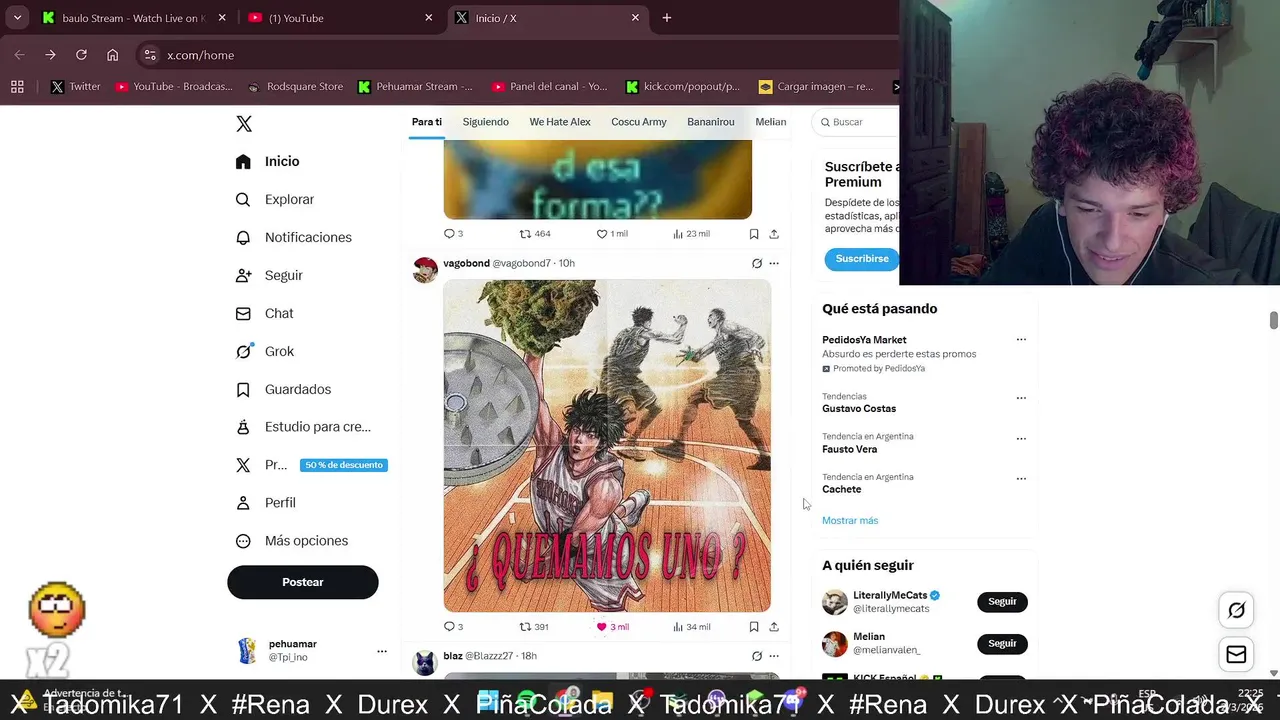Open more options on vagobond post
The width and height of the screenshot is (1280, 720).
click(x=774, y=263)
